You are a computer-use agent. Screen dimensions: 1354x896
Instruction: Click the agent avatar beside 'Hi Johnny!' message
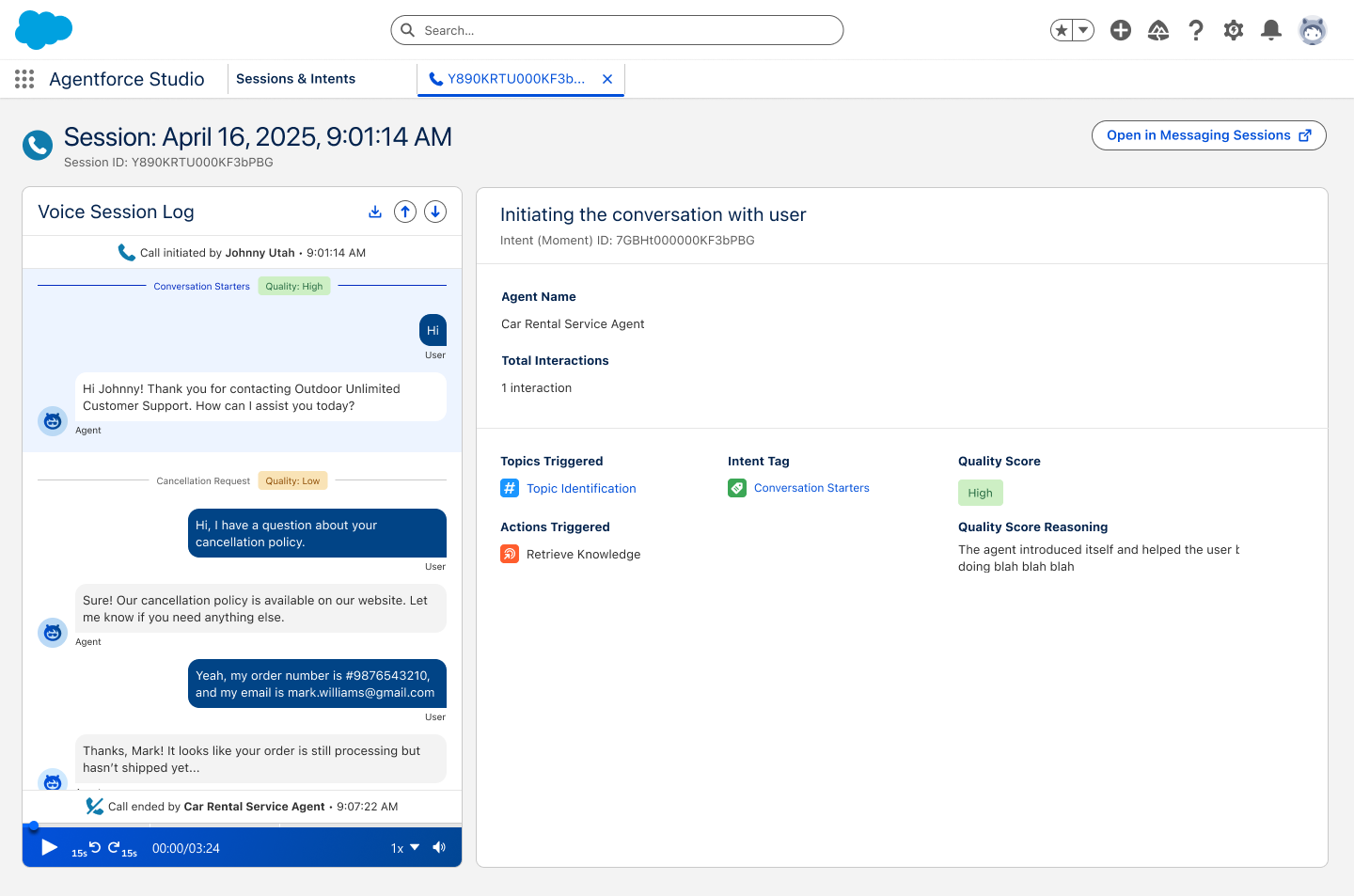pyautogui.click(x=53, y=421)
